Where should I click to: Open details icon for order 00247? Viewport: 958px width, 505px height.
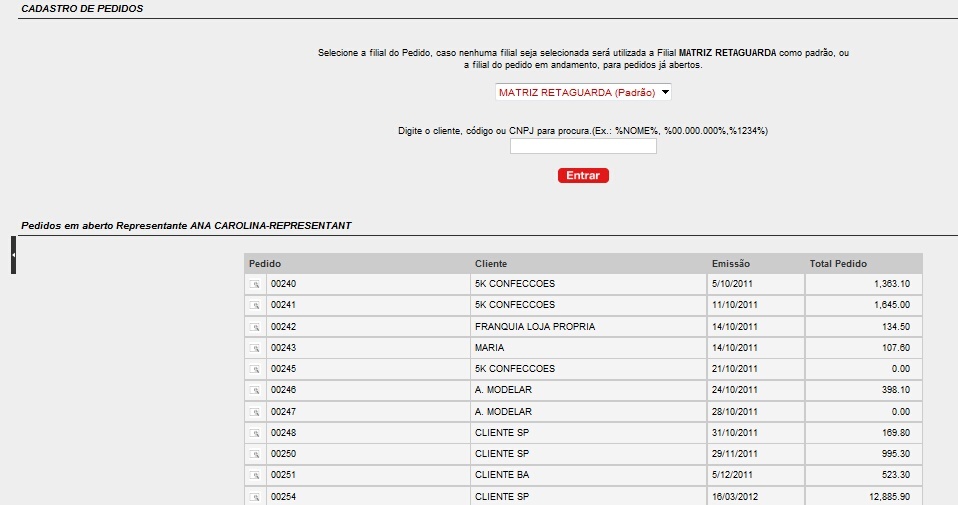255,412
